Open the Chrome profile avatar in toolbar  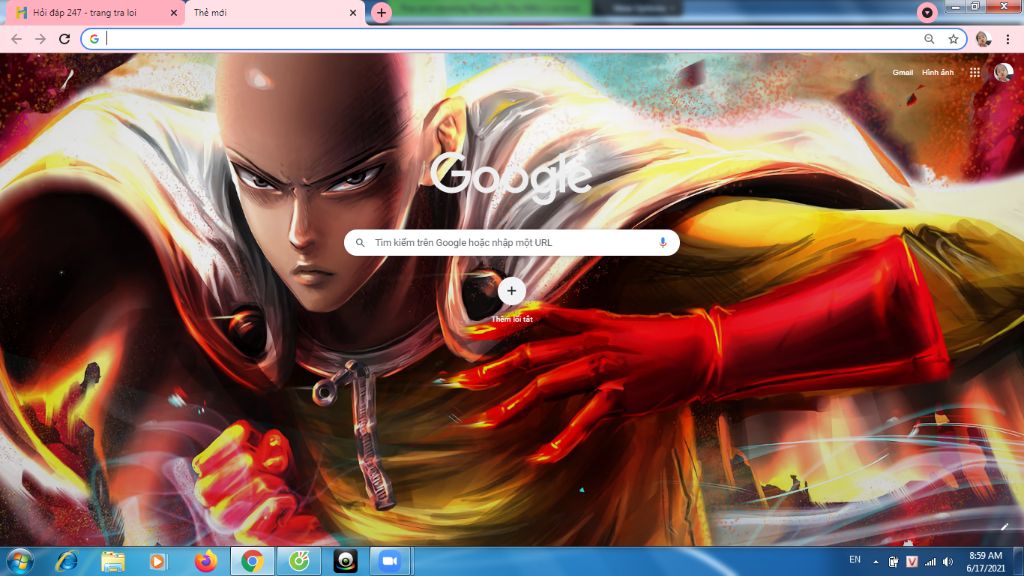pos(984,39)
